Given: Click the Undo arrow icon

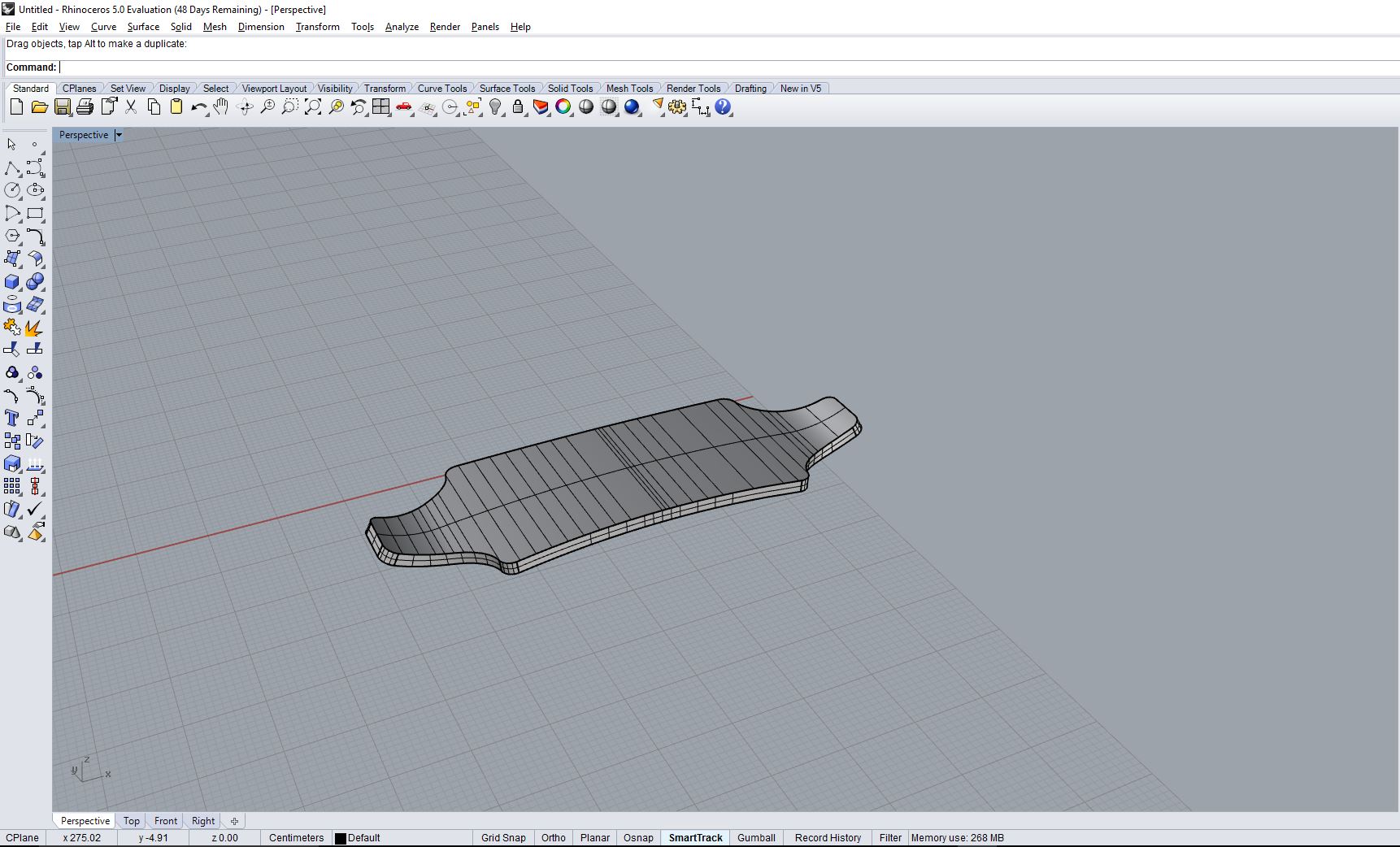Looking at the screenshot, I should point(199,106).
